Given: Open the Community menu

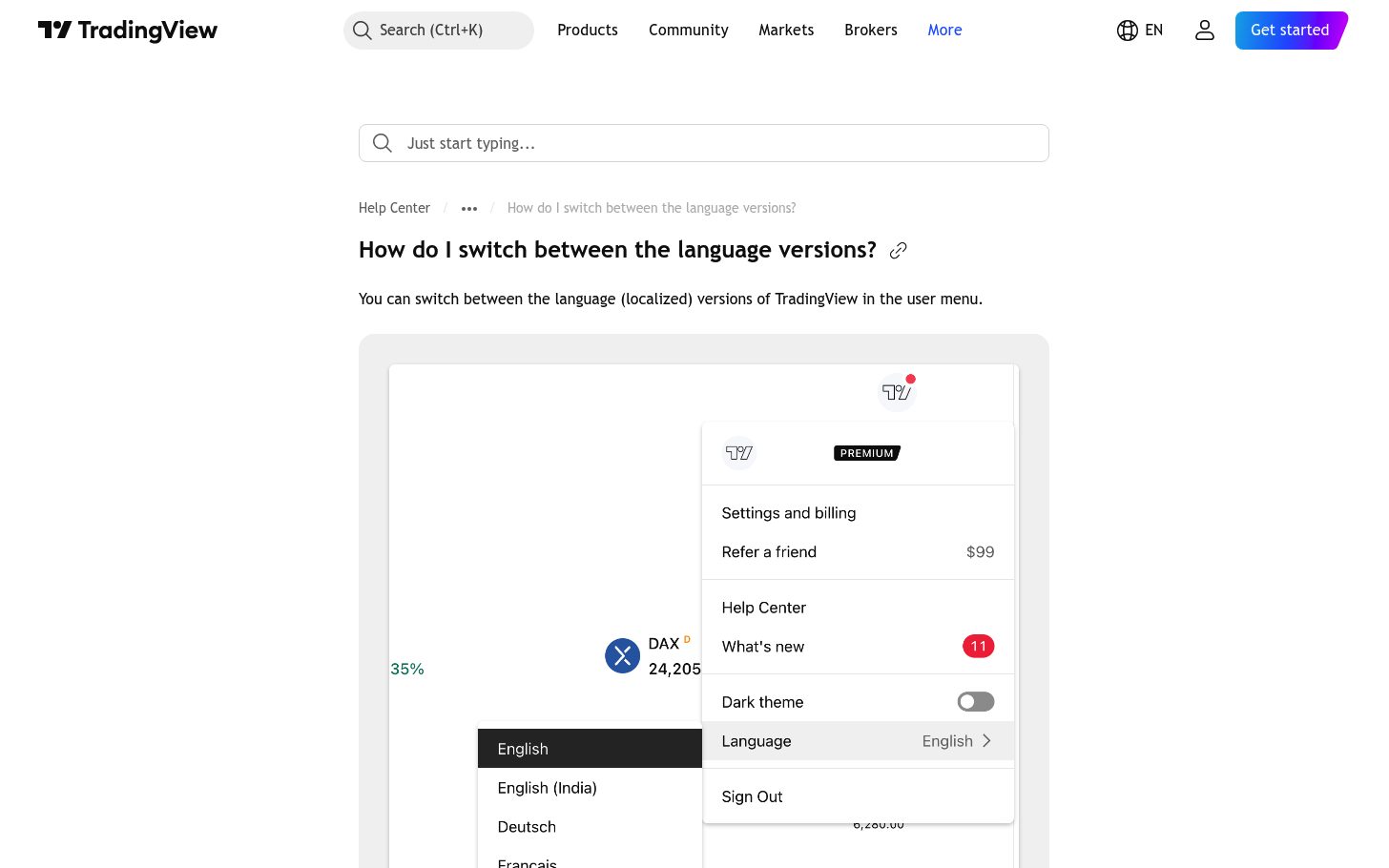Looking at the screenshot, I should tap(689, 31).
